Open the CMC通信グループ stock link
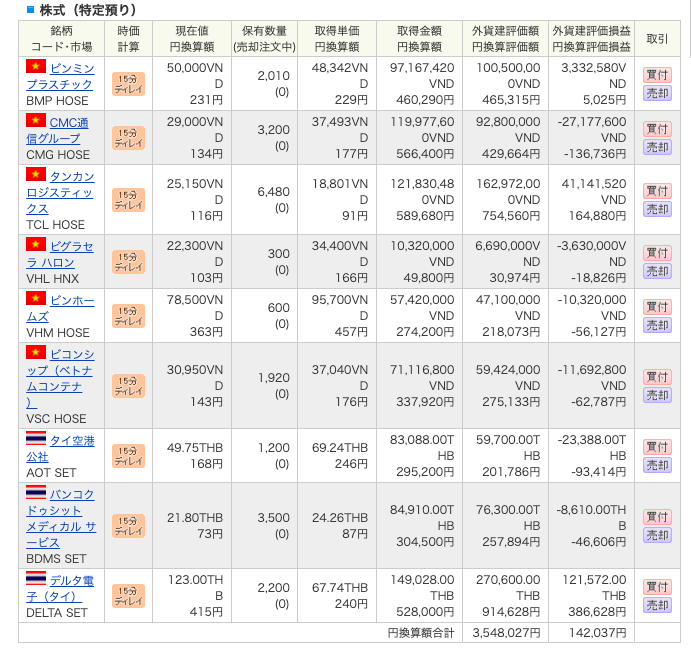This screenshot has height=655, width=691. tap(58, 130)
